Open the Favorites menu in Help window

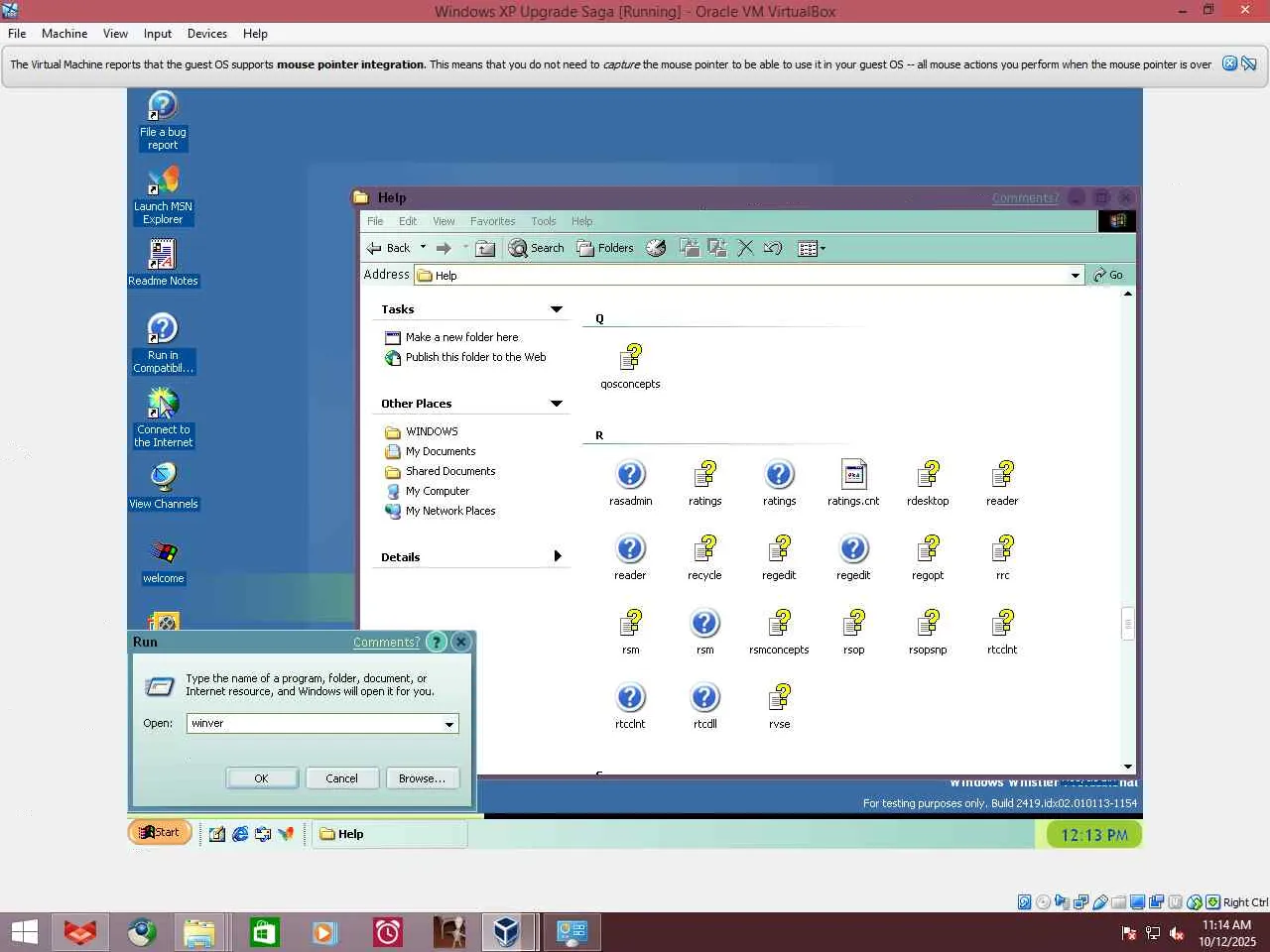[492, 221]
